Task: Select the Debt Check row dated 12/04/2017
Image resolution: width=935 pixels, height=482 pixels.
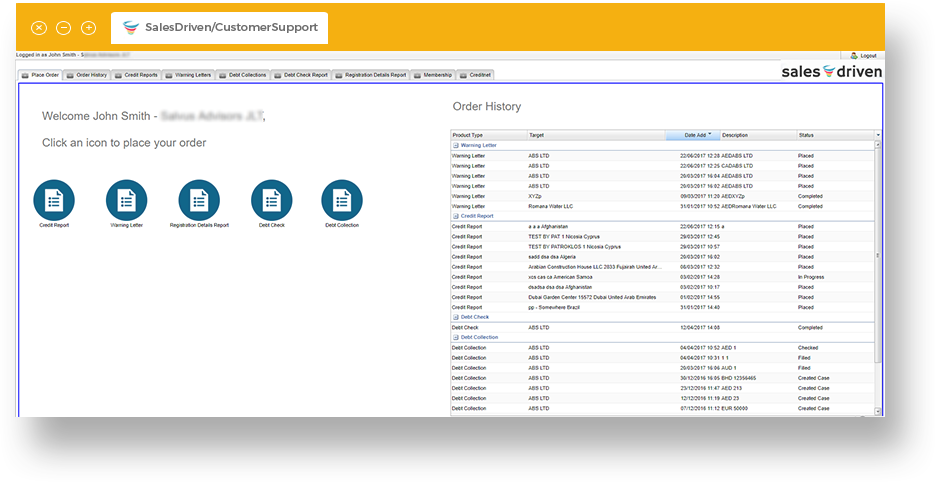Action: pyautogui.click(x=662, y=327)
